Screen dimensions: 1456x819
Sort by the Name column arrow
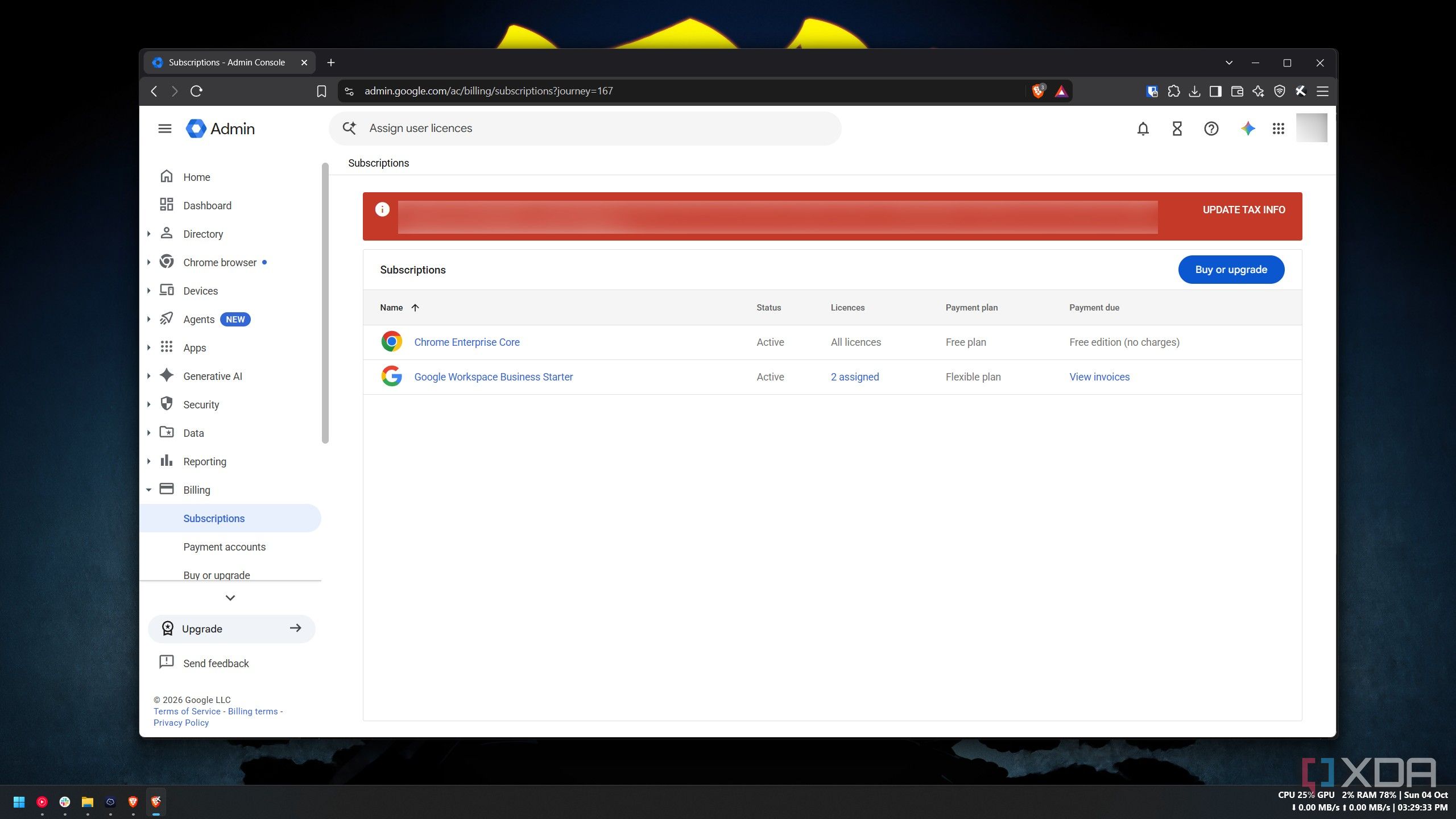[x=415, y=308]
